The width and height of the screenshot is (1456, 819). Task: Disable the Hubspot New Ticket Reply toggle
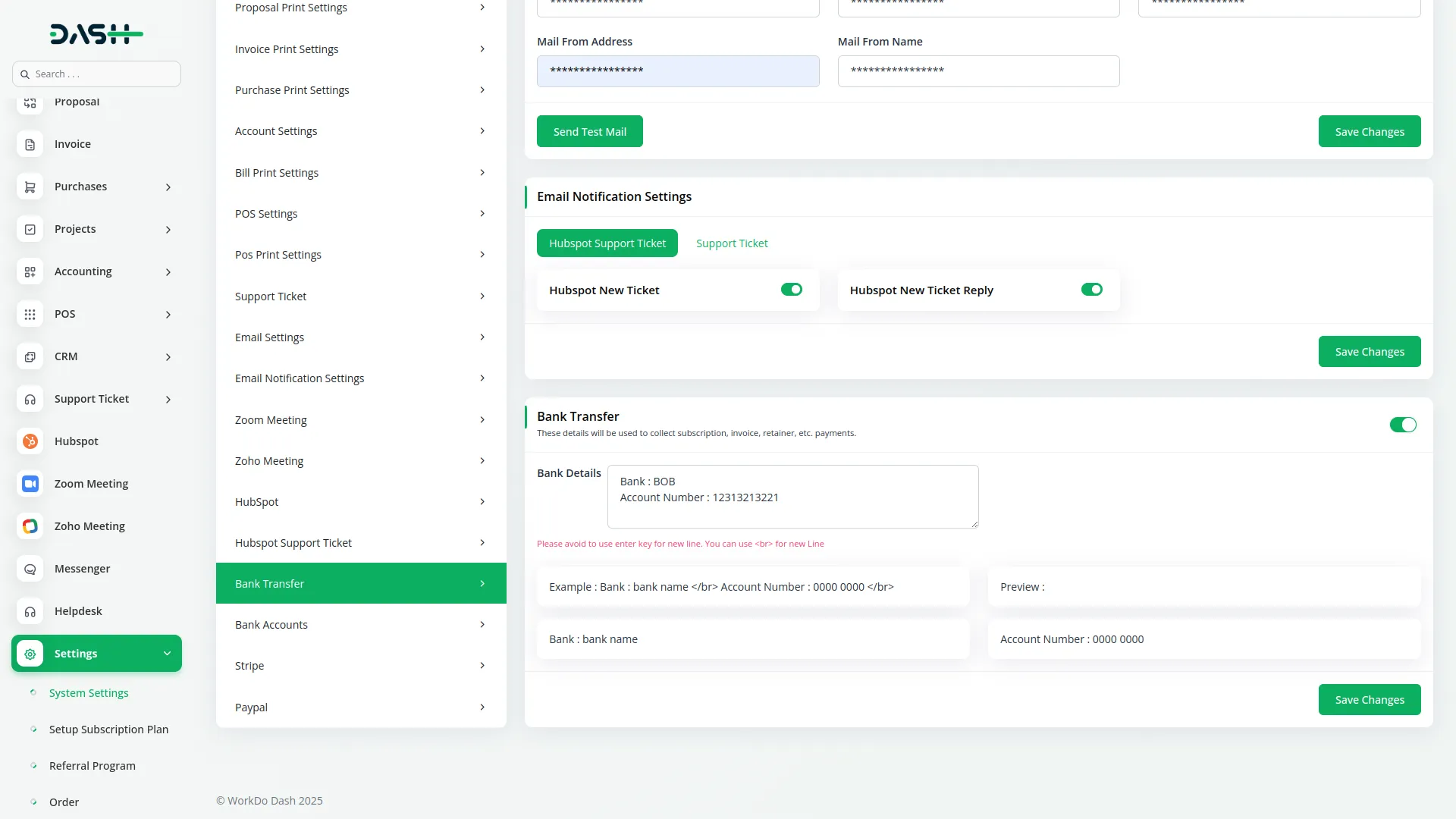coord(1092,289)
